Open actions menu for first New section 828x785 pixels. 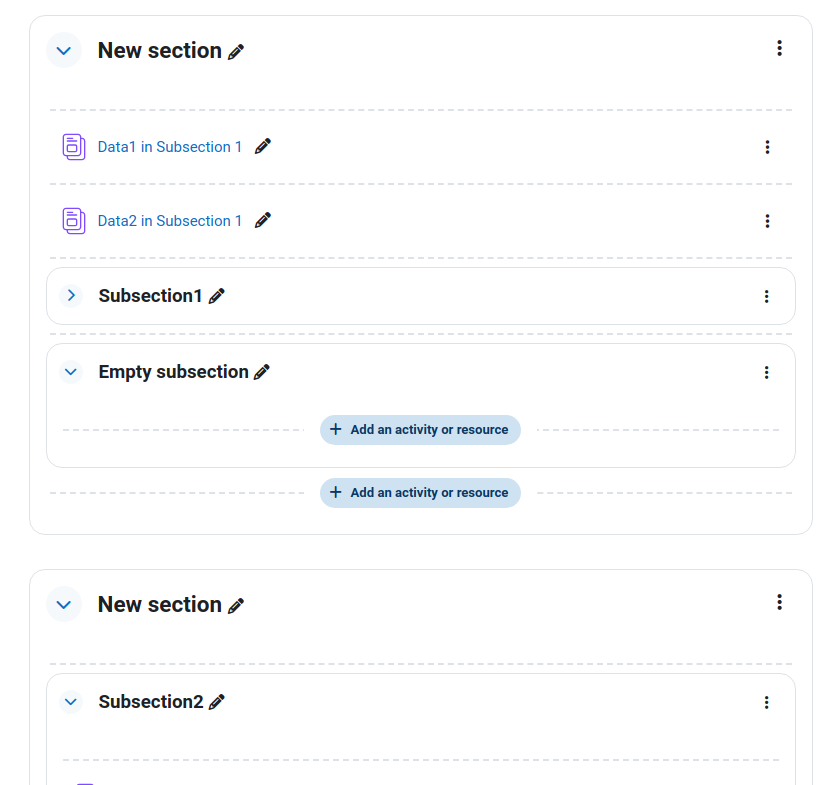tap(779, 48)
